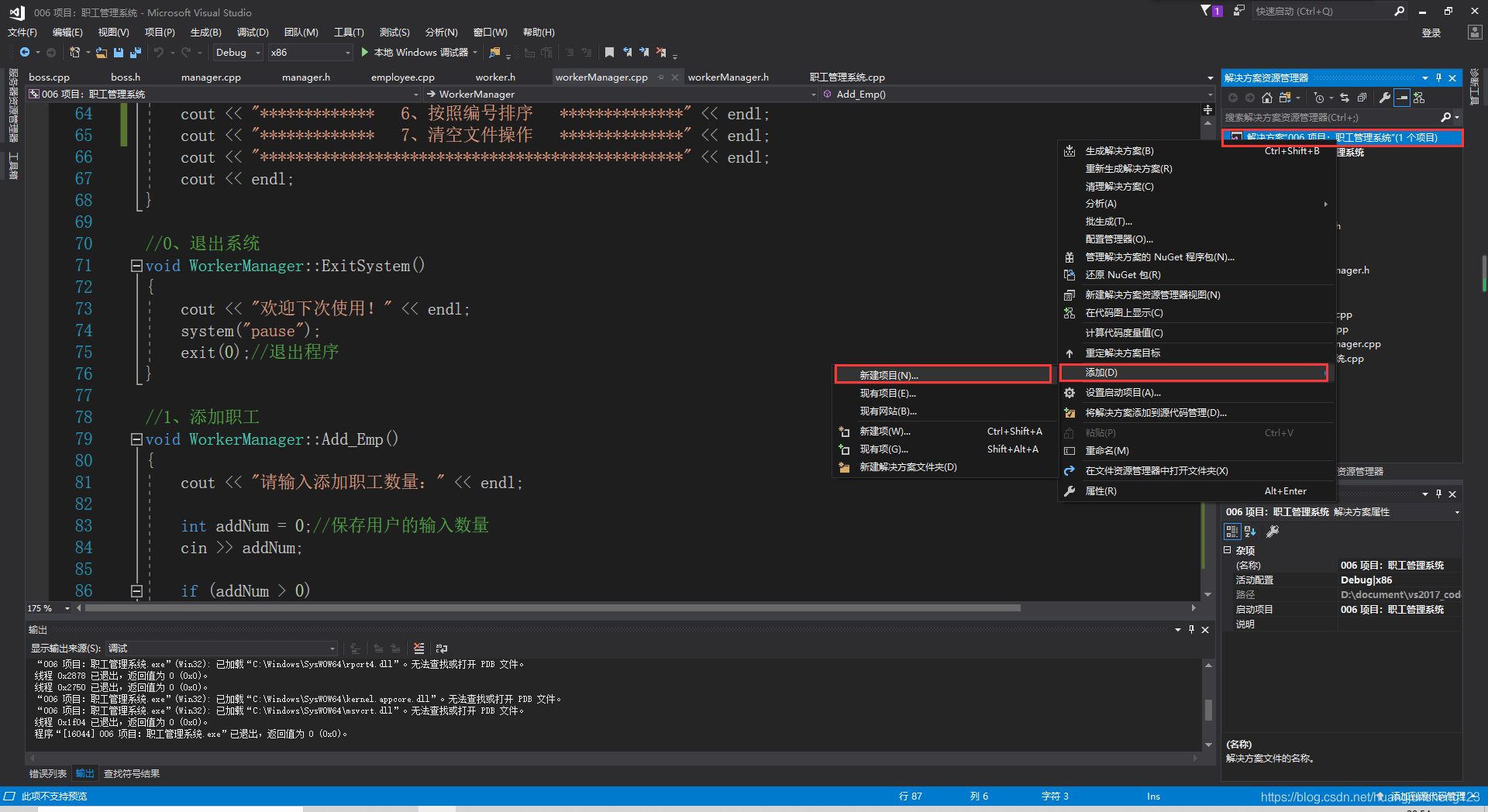The height and width of the screenshot is (812, 1488).
Task: Pin the 输出 Output panel
Action: pos(1191,630)
